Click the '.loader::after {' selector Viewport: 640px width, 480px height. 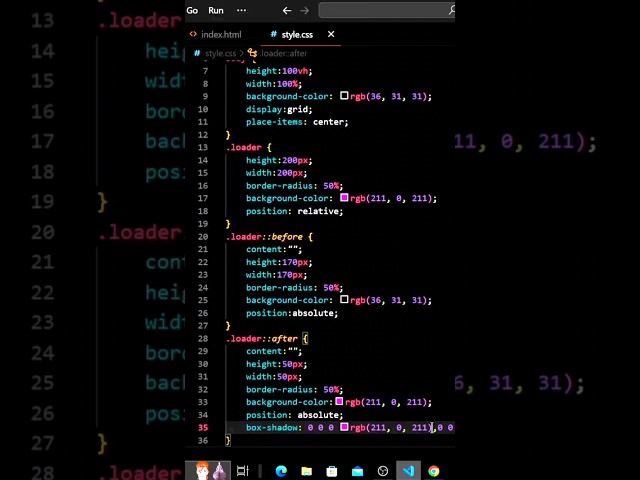267,339
